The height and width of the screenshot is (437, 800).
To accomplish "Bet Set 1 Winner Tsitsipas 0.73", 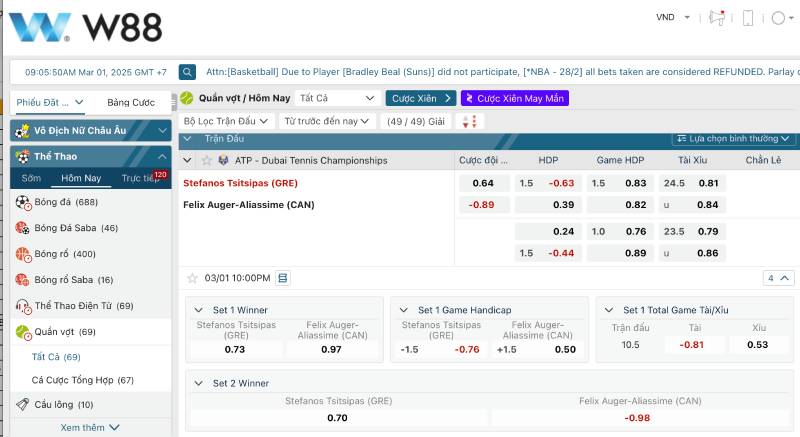I will pyautogui.click(x=235, y=350).
